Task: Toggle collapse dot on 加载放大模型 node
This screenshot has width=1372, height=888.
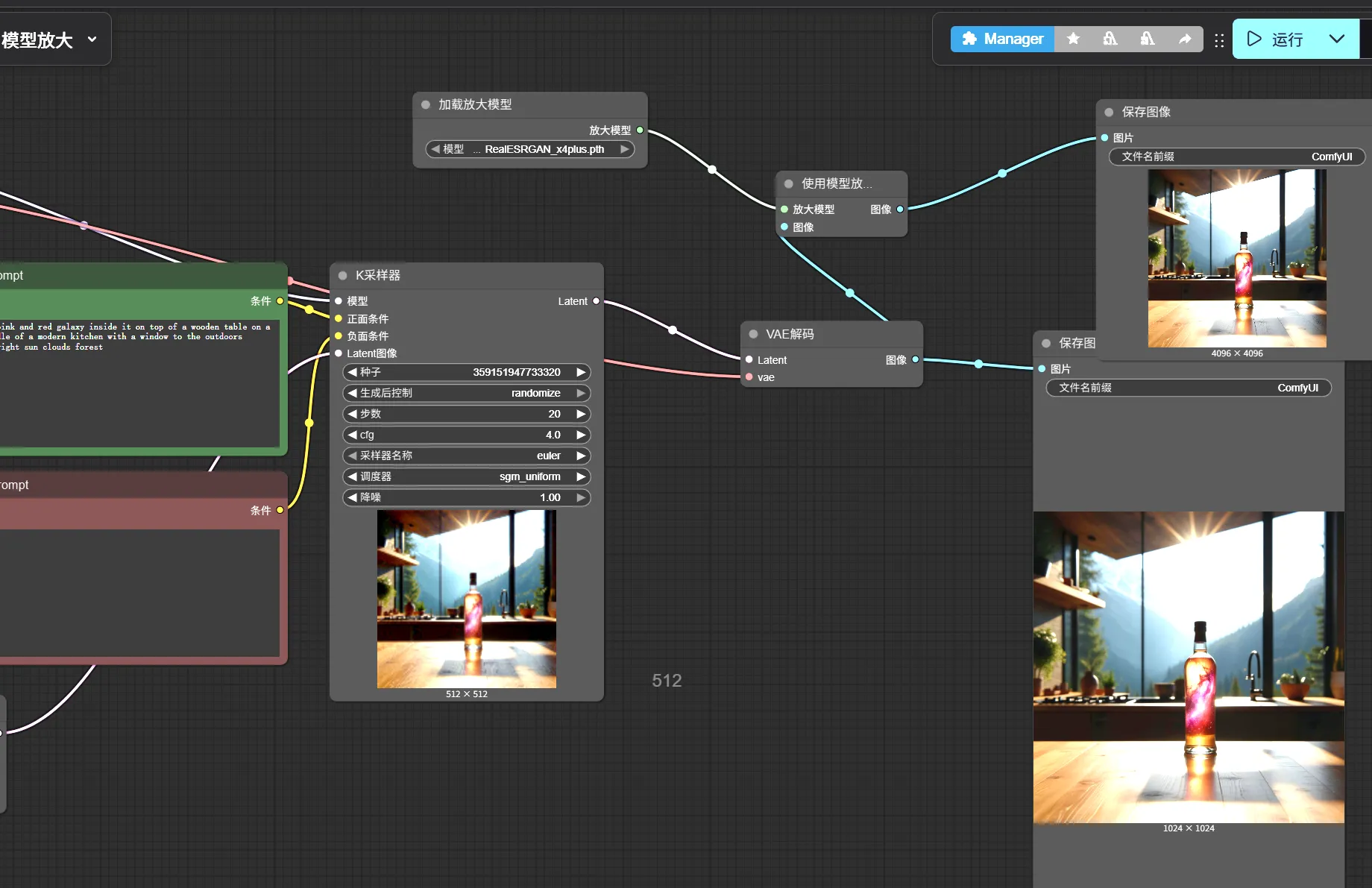Action: tap(426, 104)
